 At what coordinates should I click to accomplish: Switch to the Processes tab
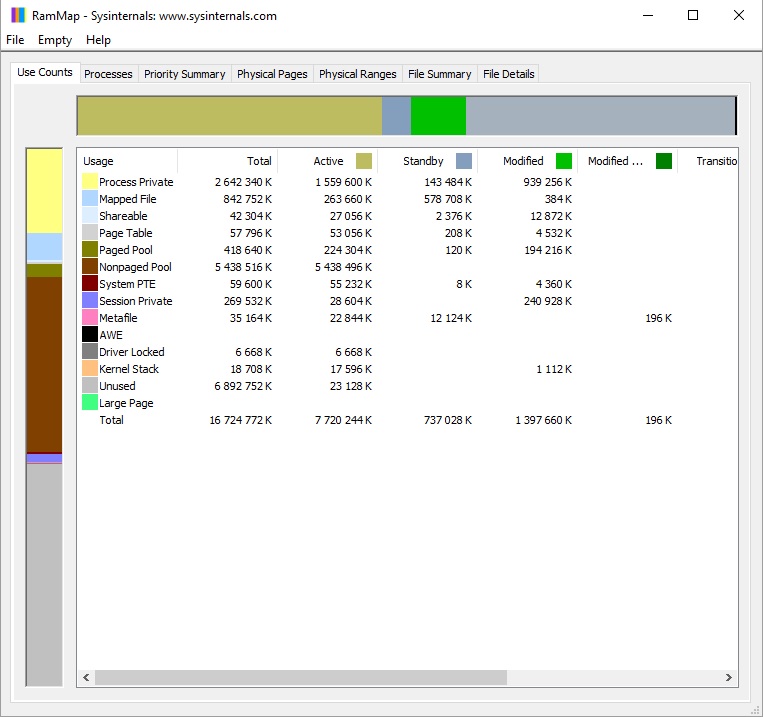(108, 74)
